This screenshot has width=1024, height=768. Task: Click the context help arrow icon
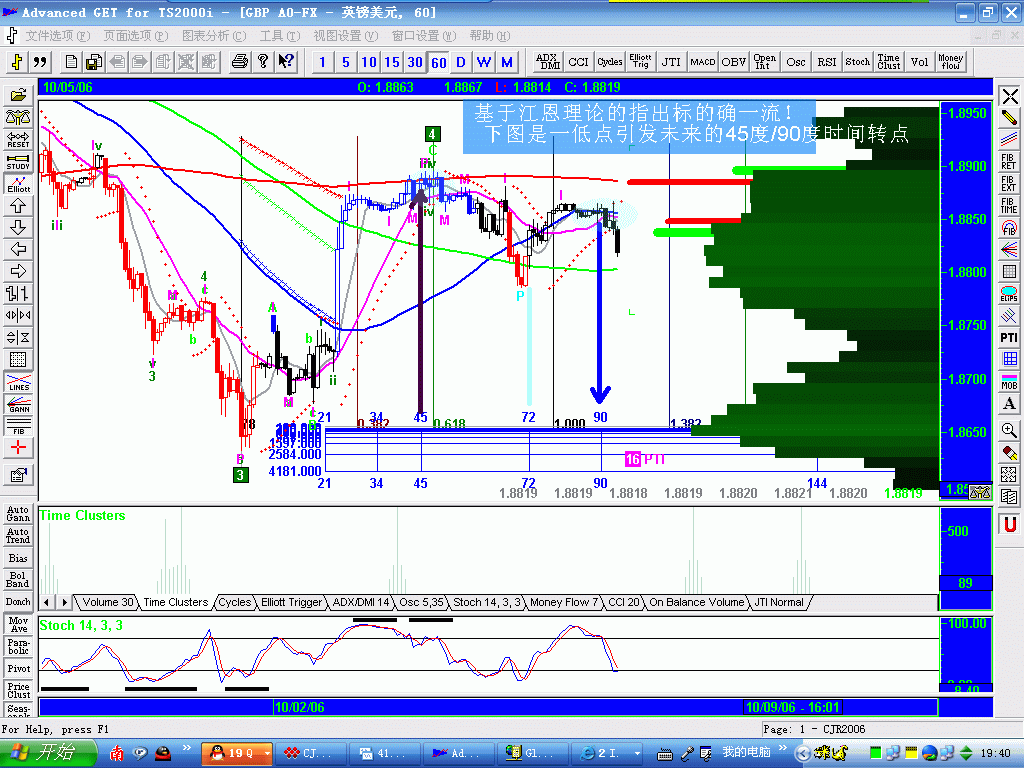tap(286, 62)
